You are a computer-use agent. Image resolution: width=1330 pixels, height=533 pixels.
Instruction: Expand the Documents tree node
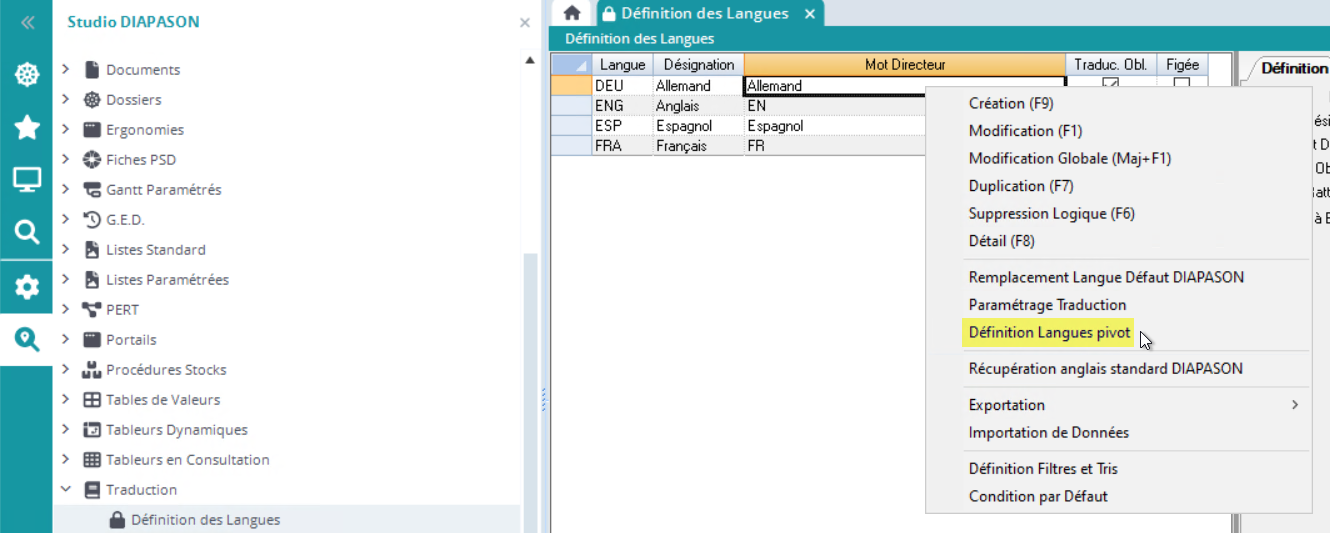[66, 70]
